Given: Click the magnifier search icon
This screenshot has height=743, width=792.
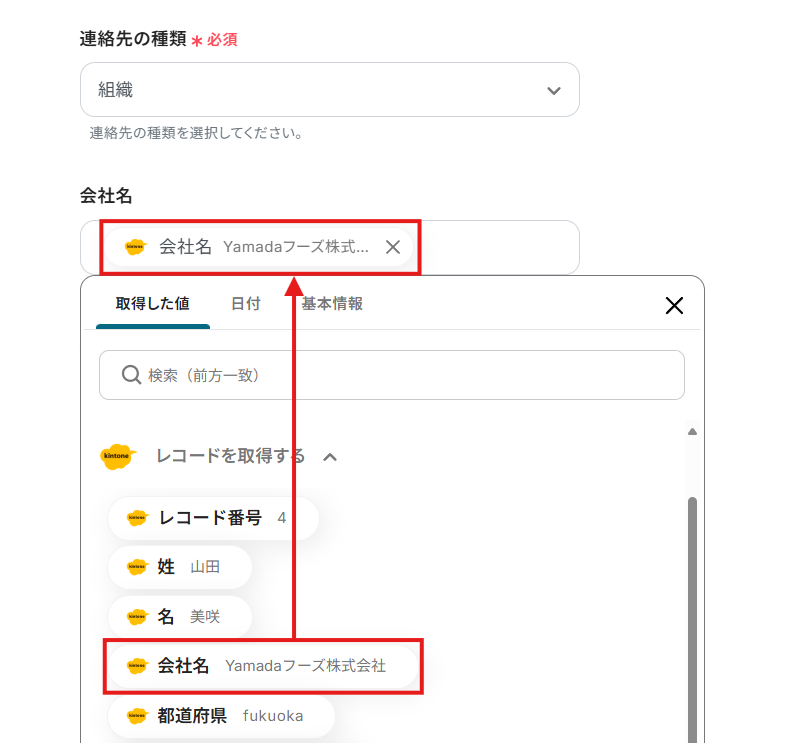Looking at the screenshot, I should pyautogui.click(x=131, y=375).
